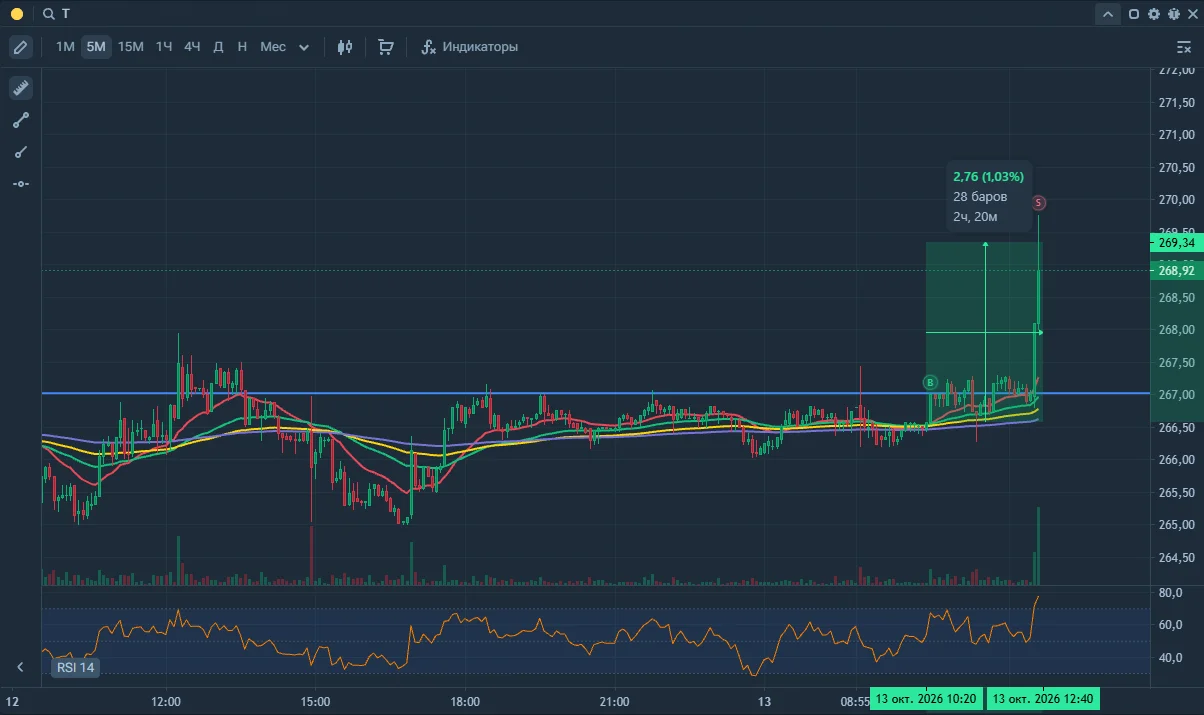Click the red S sell marker
Viewport: 1204px width, 715px height.
point(1039,203)
